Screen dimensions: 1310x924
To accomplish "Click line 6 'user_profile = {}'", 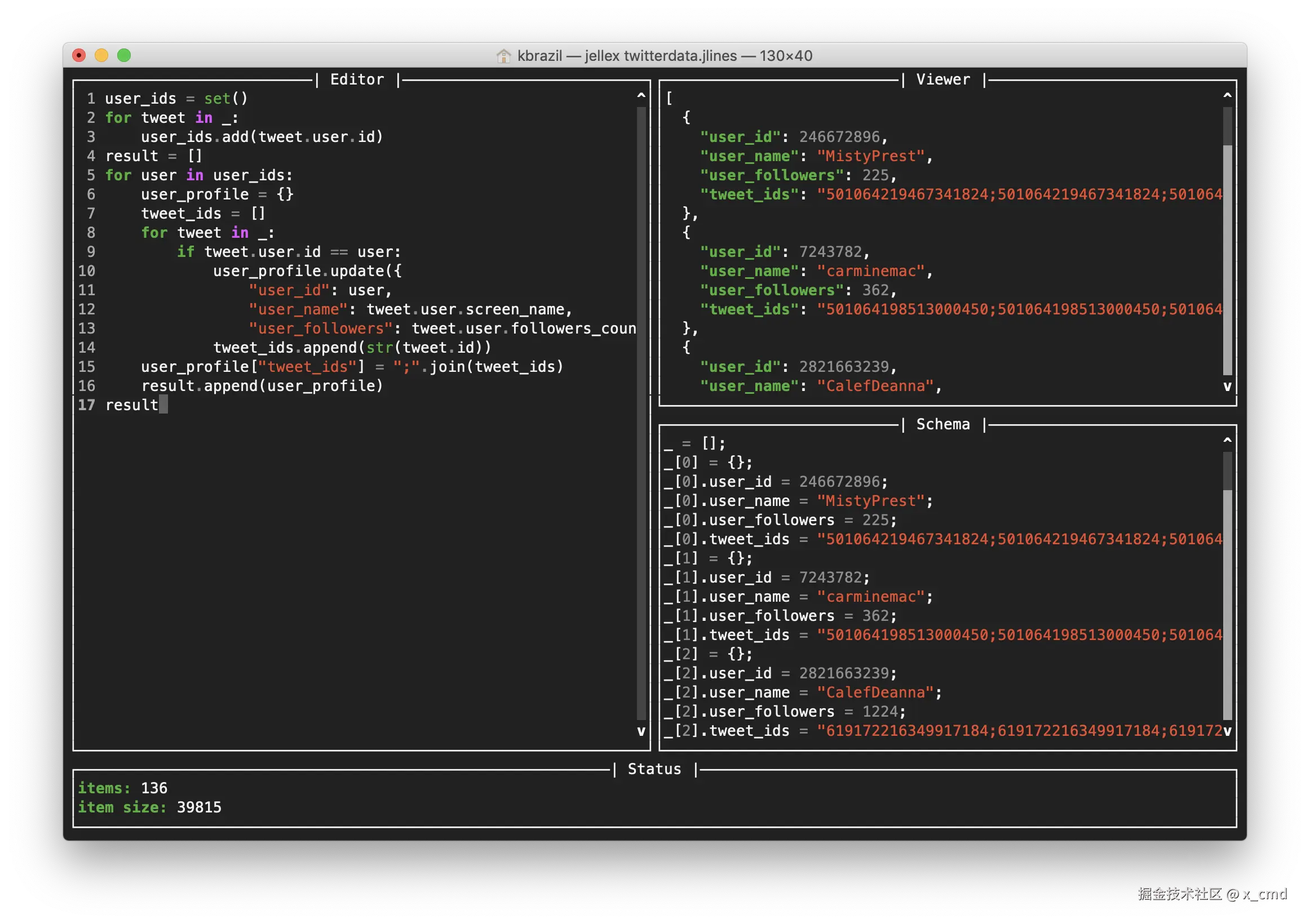I will pyautogui.click(x=218, y=194).
